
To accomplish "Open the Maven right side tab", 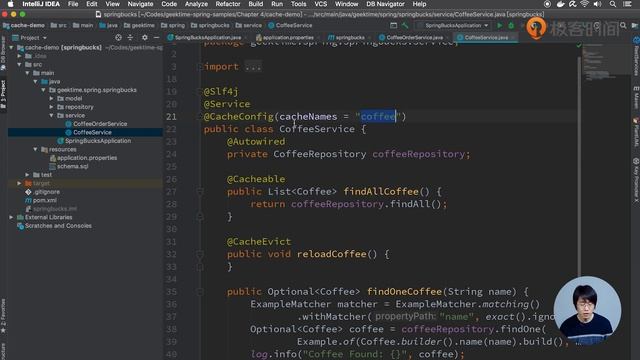I will tap(636, 97).
